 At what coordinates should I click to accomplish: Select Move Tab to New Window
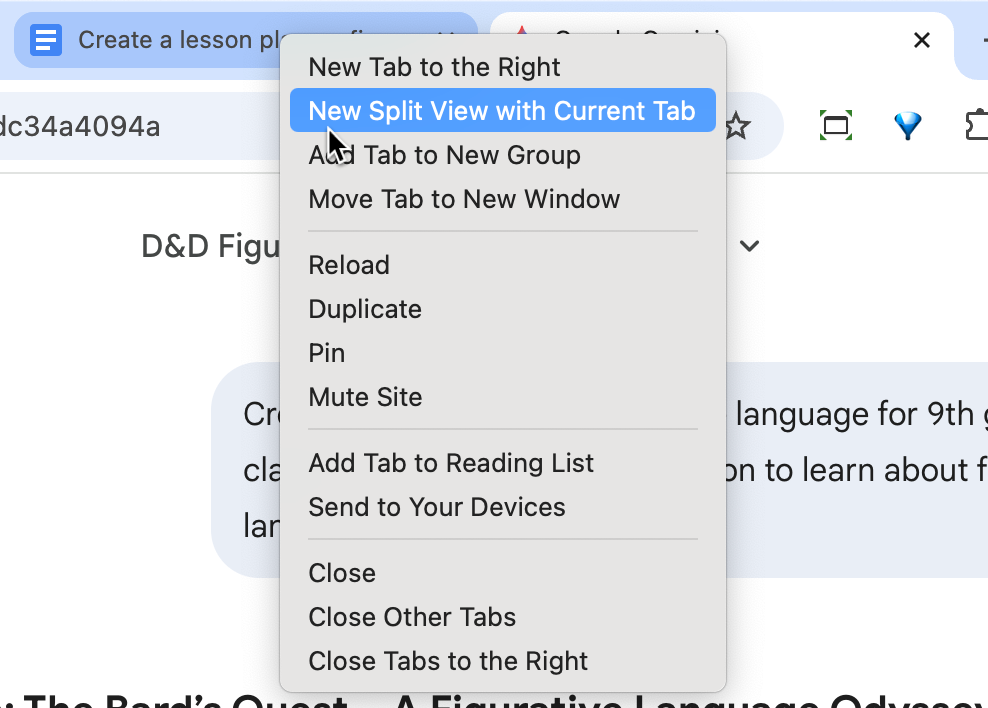(x=464, y=199)
